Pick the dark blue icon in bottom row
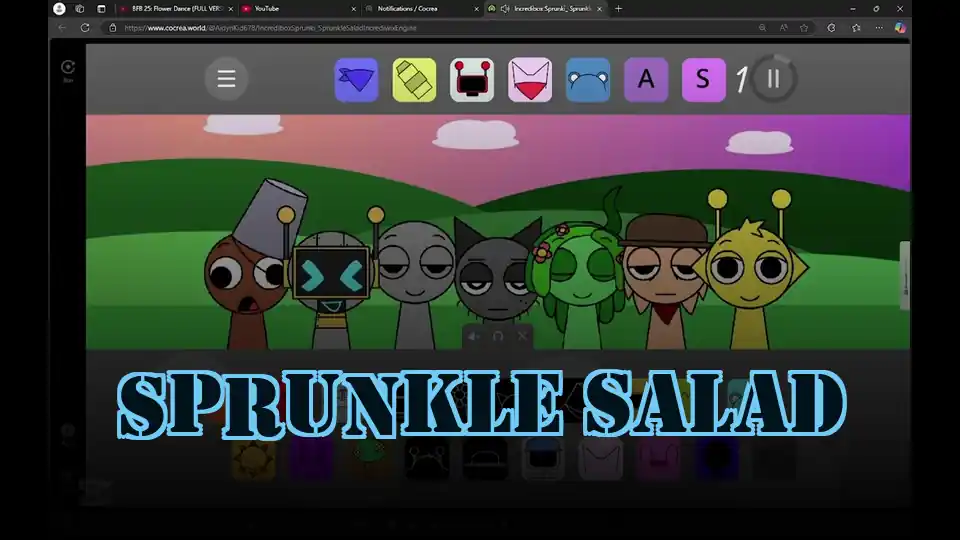Screen dimensions: 960x540 (716, 459)
